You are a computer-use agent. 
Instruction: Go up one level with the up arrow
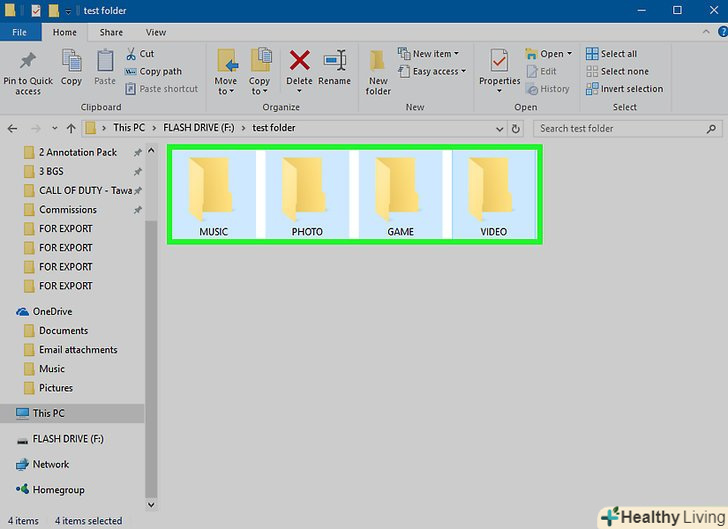coord(71,129)
